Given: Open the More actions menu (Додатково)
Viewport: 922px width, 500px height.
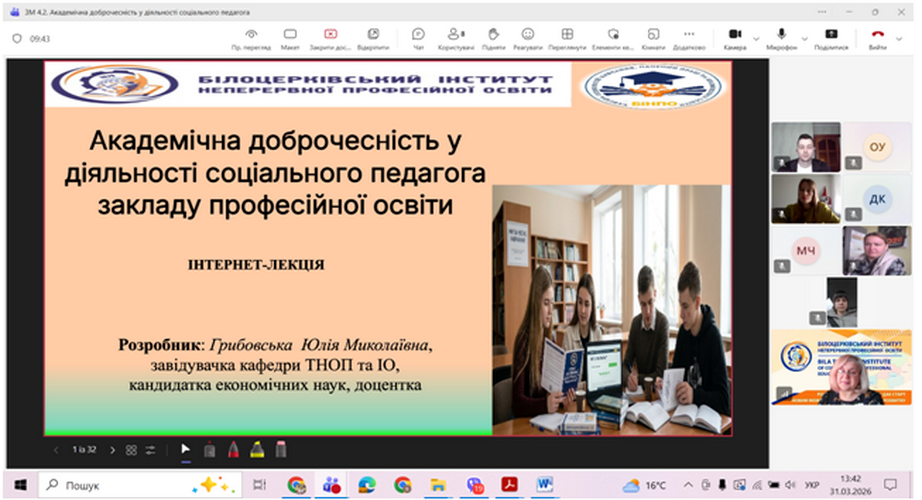Looking at the screenshot, I should (688, 38).
